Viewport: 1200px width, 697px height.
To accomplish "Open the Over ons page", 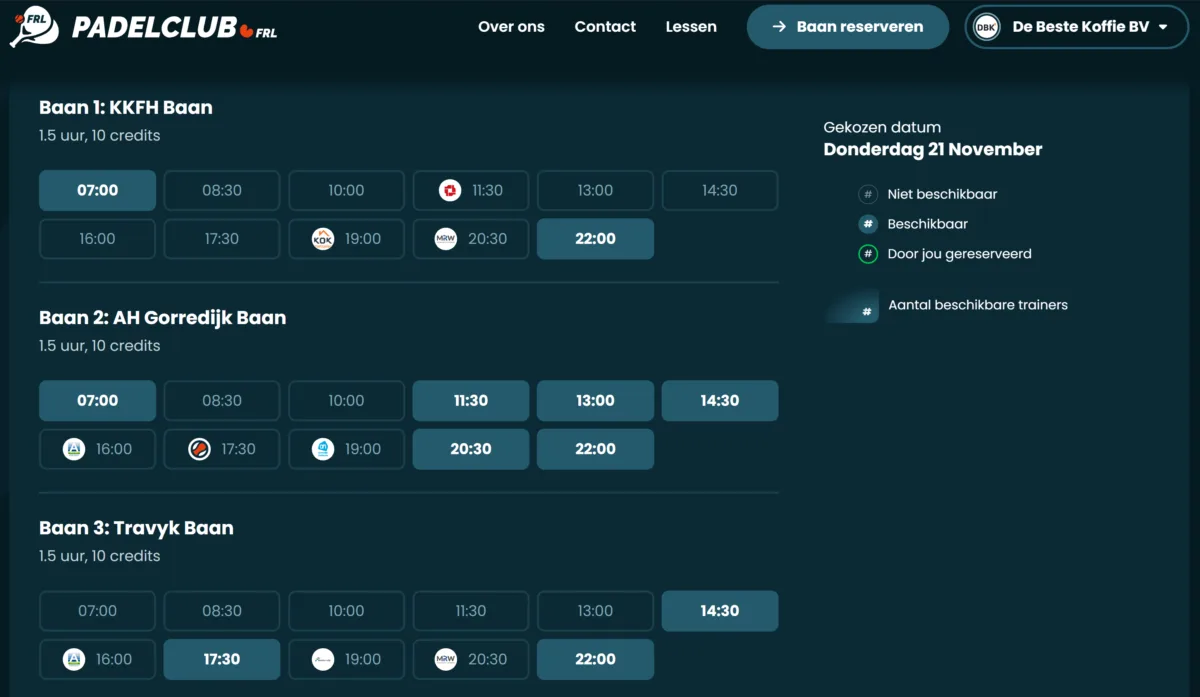I will tap(511, 27).
